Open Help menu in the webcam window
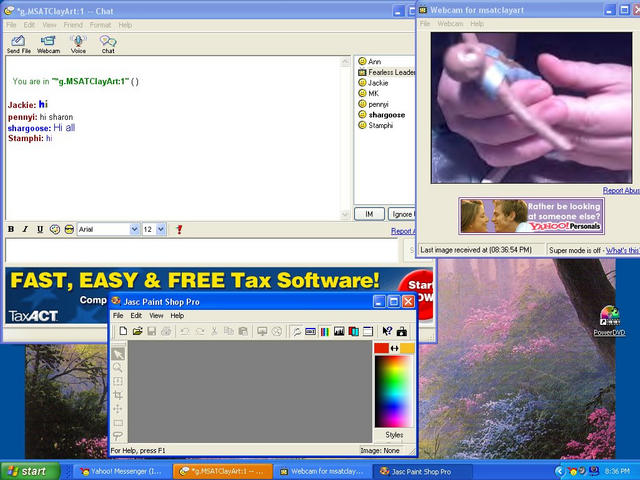Screen dimensions: 640x480 click(x=477, y=24)
